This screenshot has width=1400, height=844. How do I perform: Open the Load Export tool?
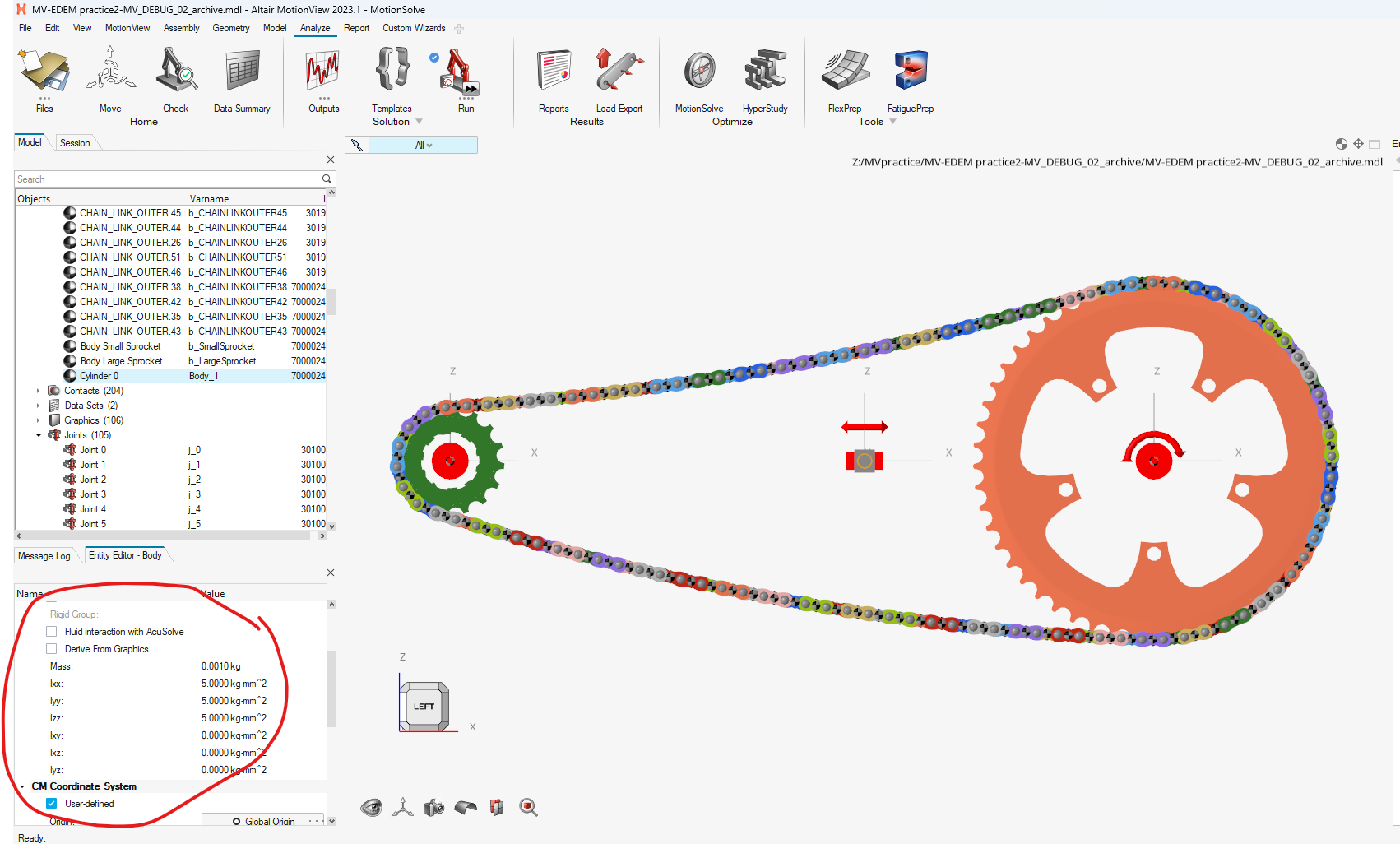point(619,70)
